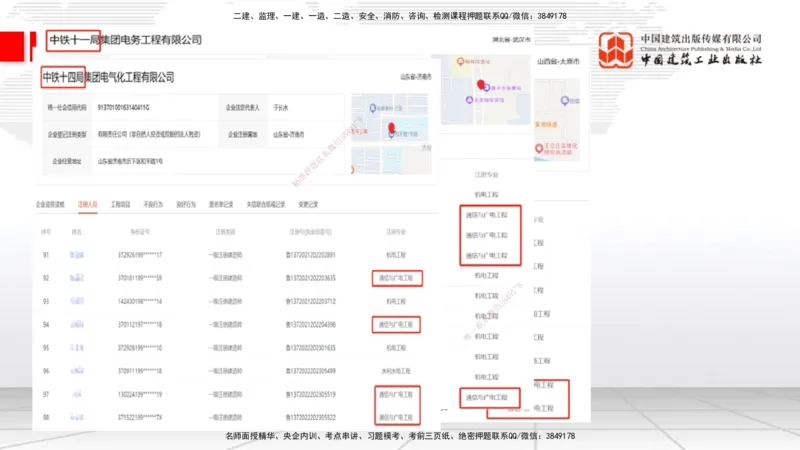
Task: Click the 注册专业 column header in the main table
Action: [396, 232]
